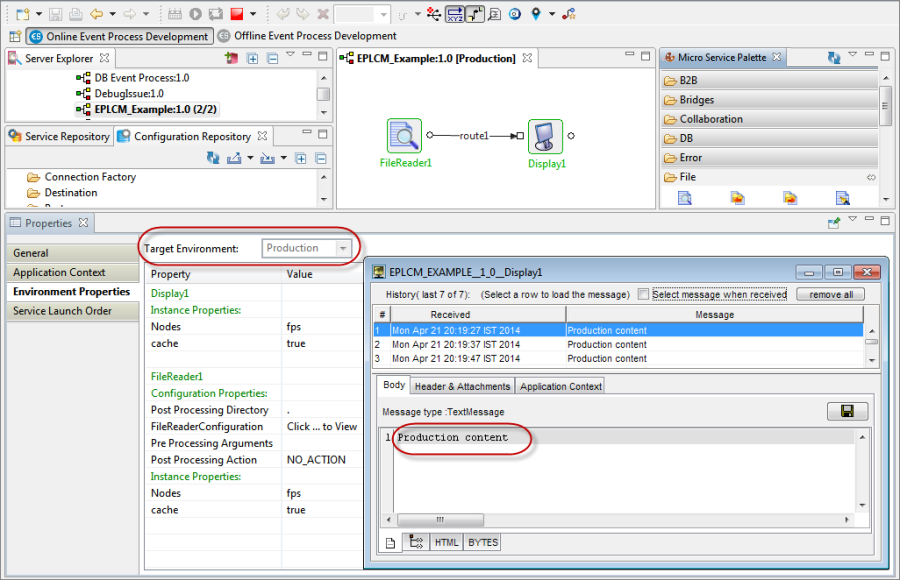Click Collapse All in Configuration Repository
The width and height of the screenshot is (900, 580).
321,158
